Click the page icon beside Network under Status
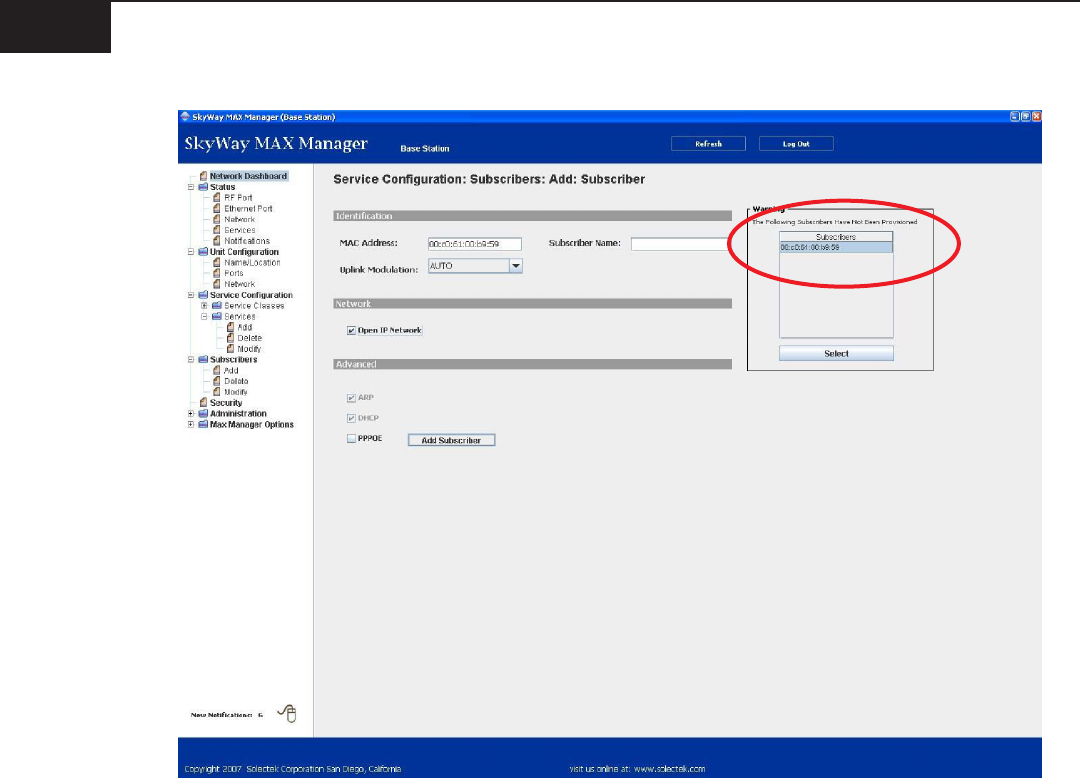Viewport: 1080px width, 778px height. 217,220
